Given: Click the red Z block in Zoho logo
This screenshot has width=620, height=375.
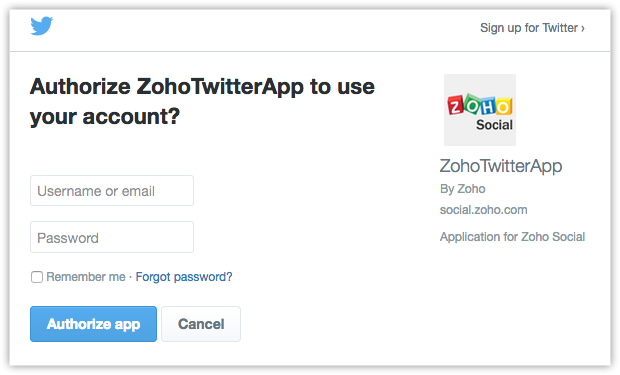Looking at the screenshot, I should click(x=455, y=105).
